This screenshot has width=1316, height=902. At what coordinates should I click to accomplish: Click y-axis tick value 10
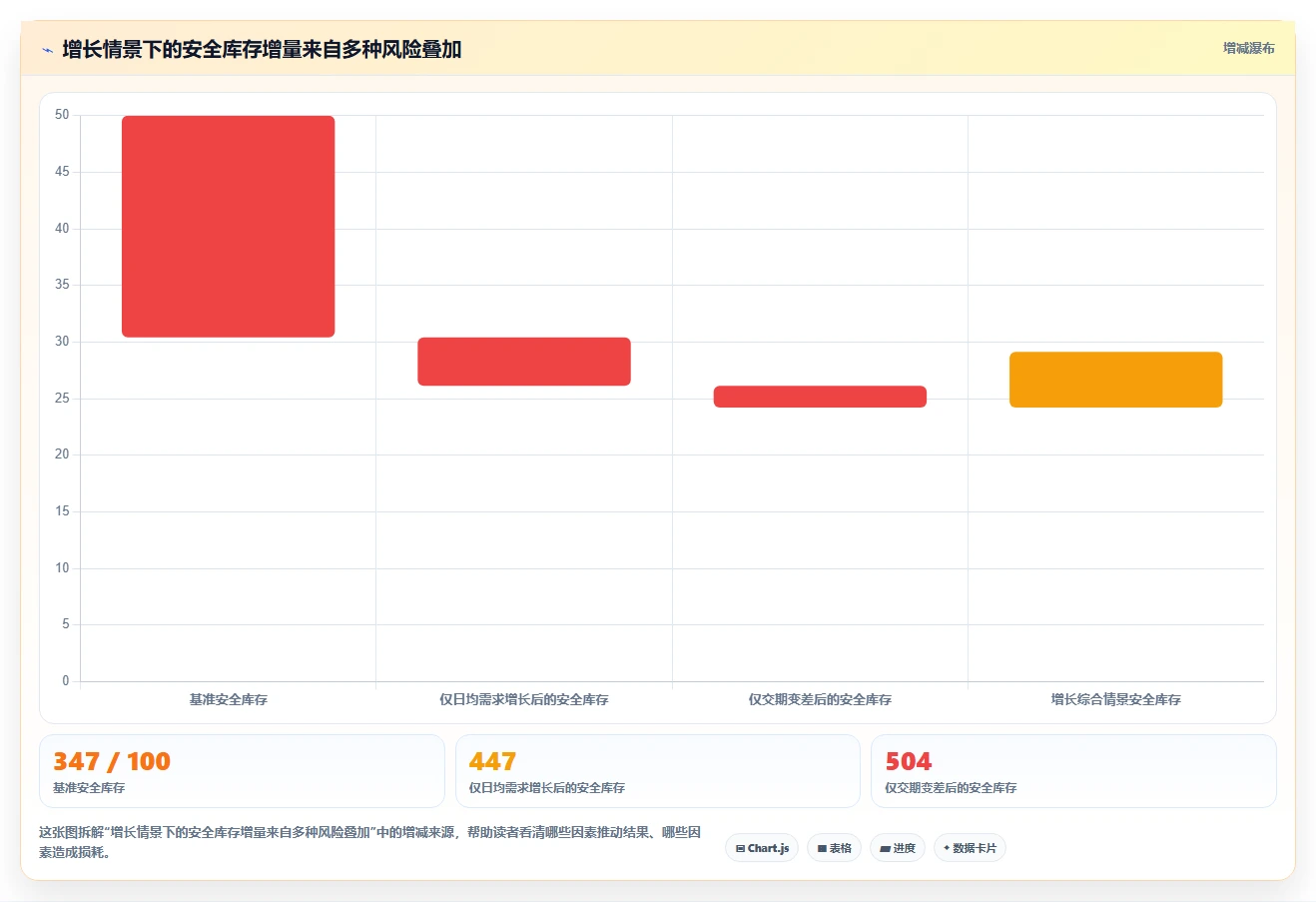[62, 568]
